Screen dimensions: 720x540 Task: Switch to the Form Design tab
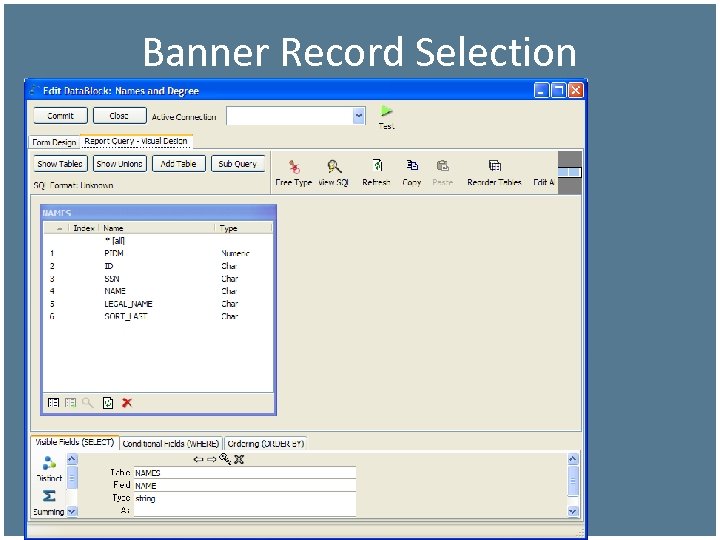point(54,142)
